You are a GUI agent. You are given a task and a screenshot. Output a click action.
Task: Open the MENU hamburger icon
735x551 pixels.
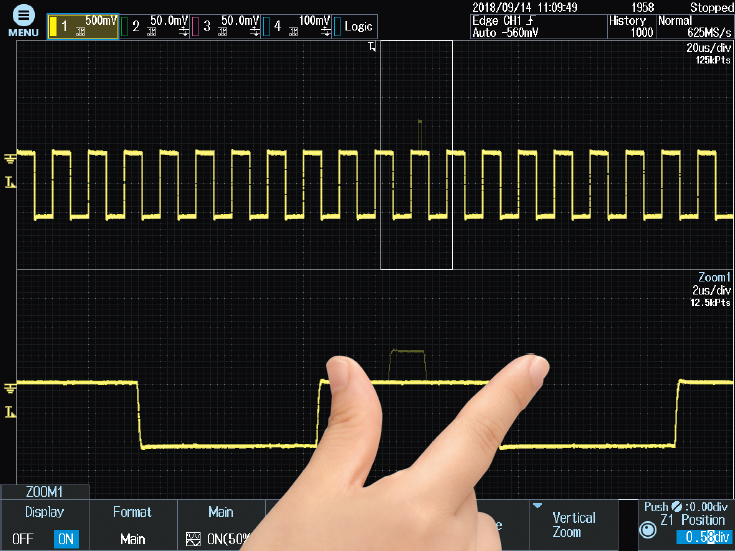click(23, 16)
